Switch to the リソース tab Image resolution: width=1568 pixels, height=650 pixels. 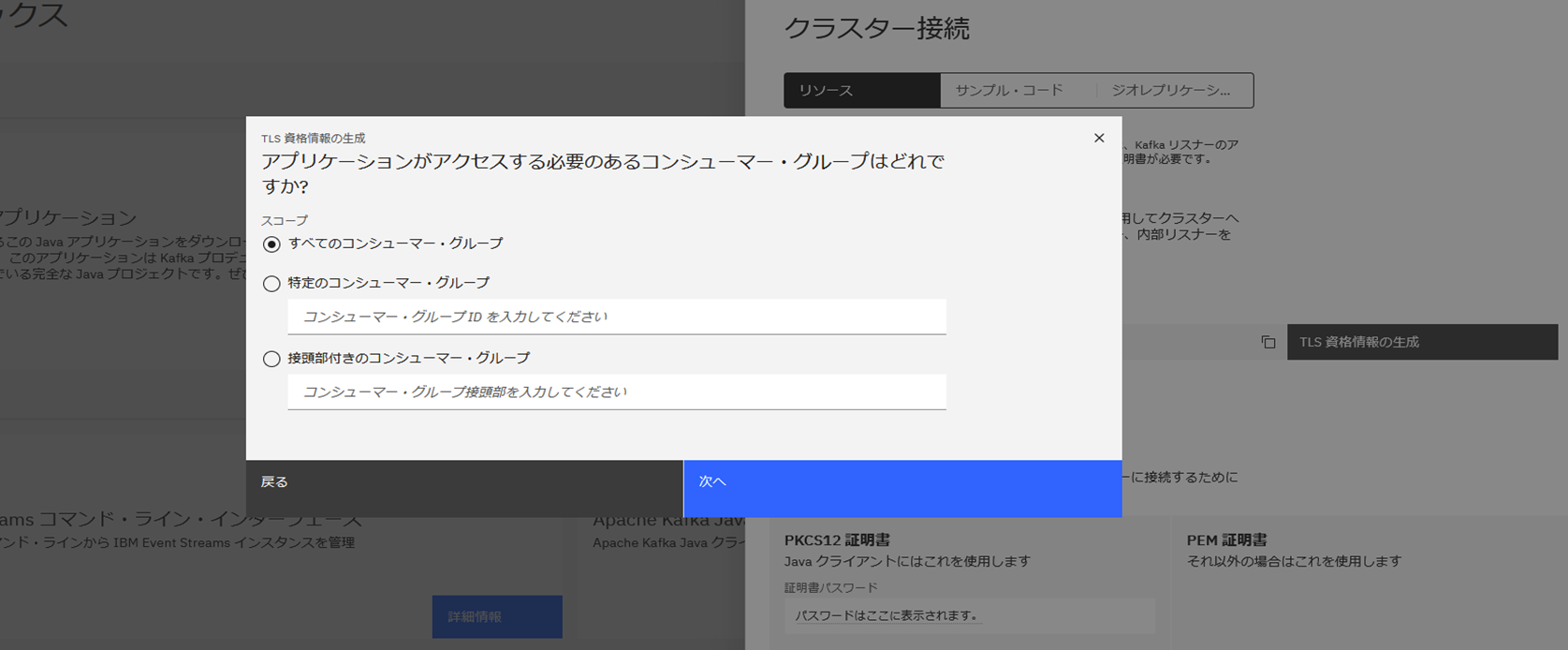[x=862, y=91]
